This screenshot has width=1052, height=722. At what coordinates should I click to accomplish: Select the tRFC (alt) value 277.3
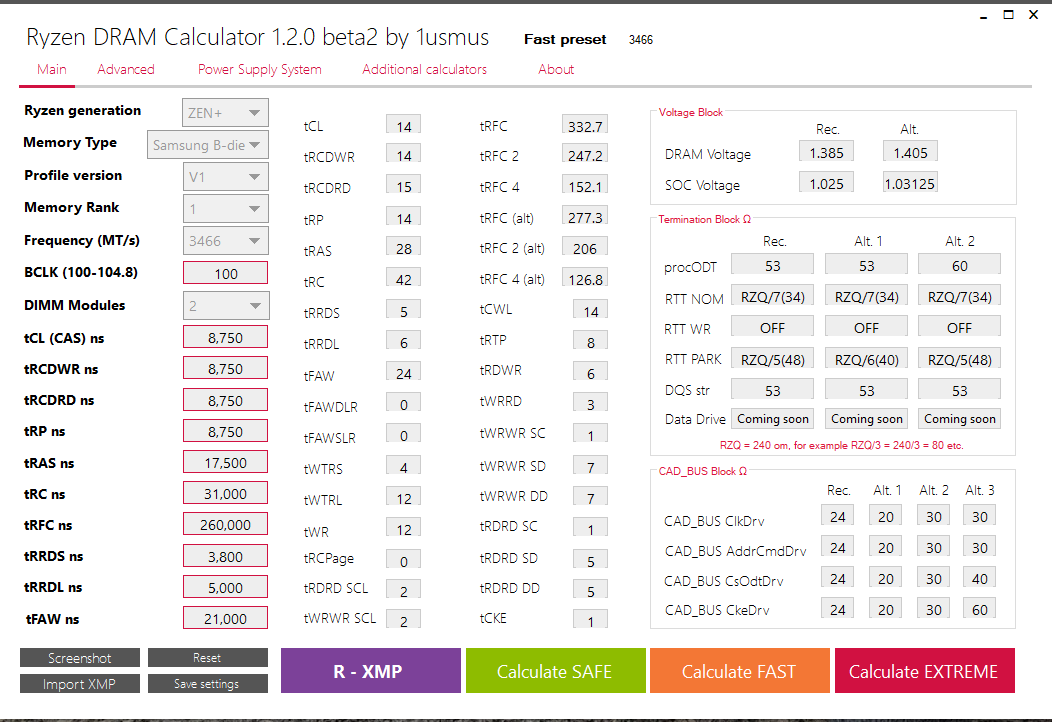coord(585,217)
